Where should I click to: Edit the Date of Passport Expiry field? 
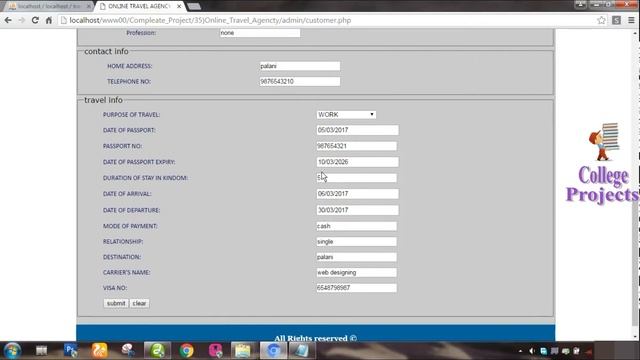(x=357, y=162)
